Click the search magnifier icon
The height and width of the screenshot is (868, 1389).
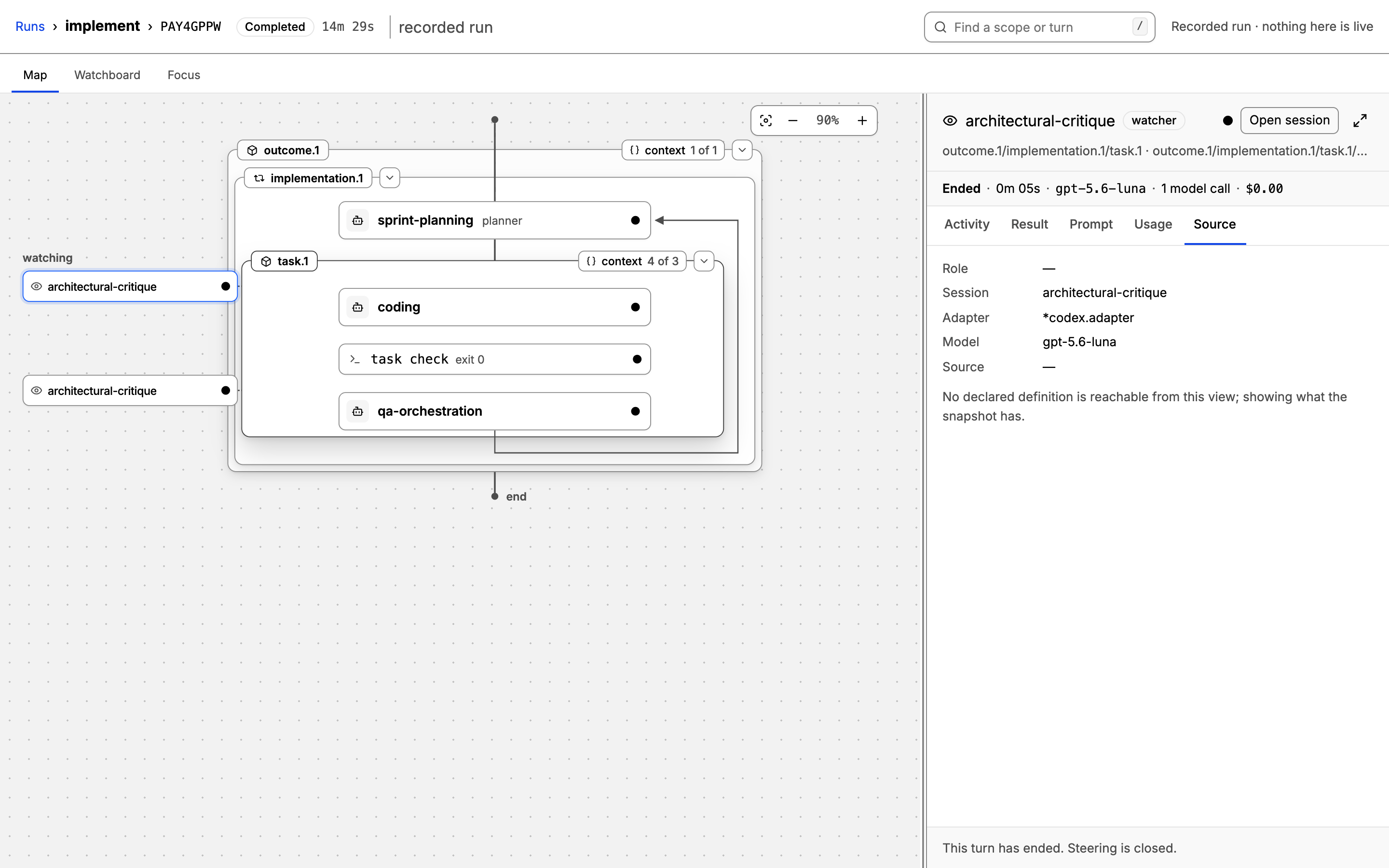(940, 27)
